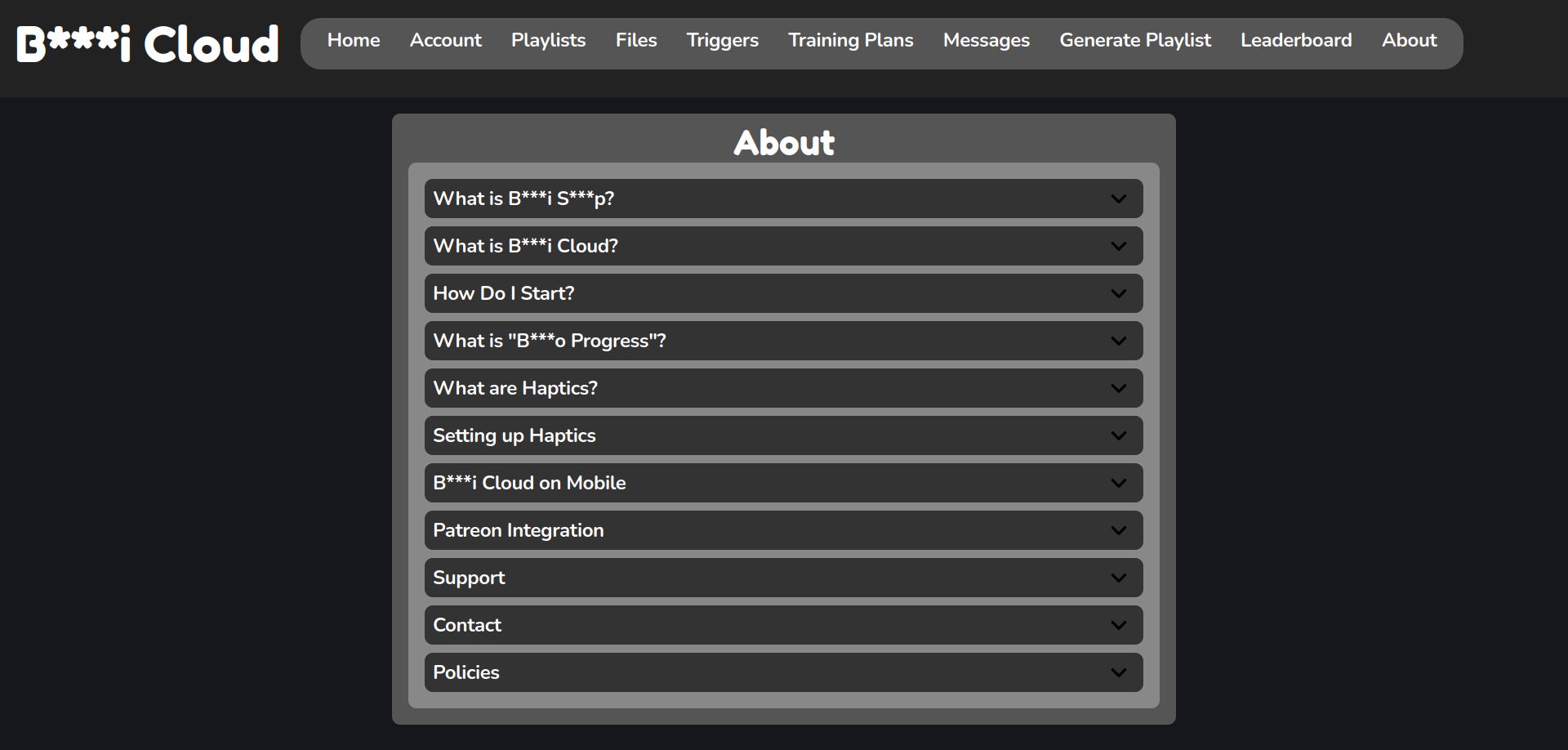Screen dimensions: 1568x750
Task: Click chevron icon on 'Setting up Haptics' row
Action: click(1119, 435)
